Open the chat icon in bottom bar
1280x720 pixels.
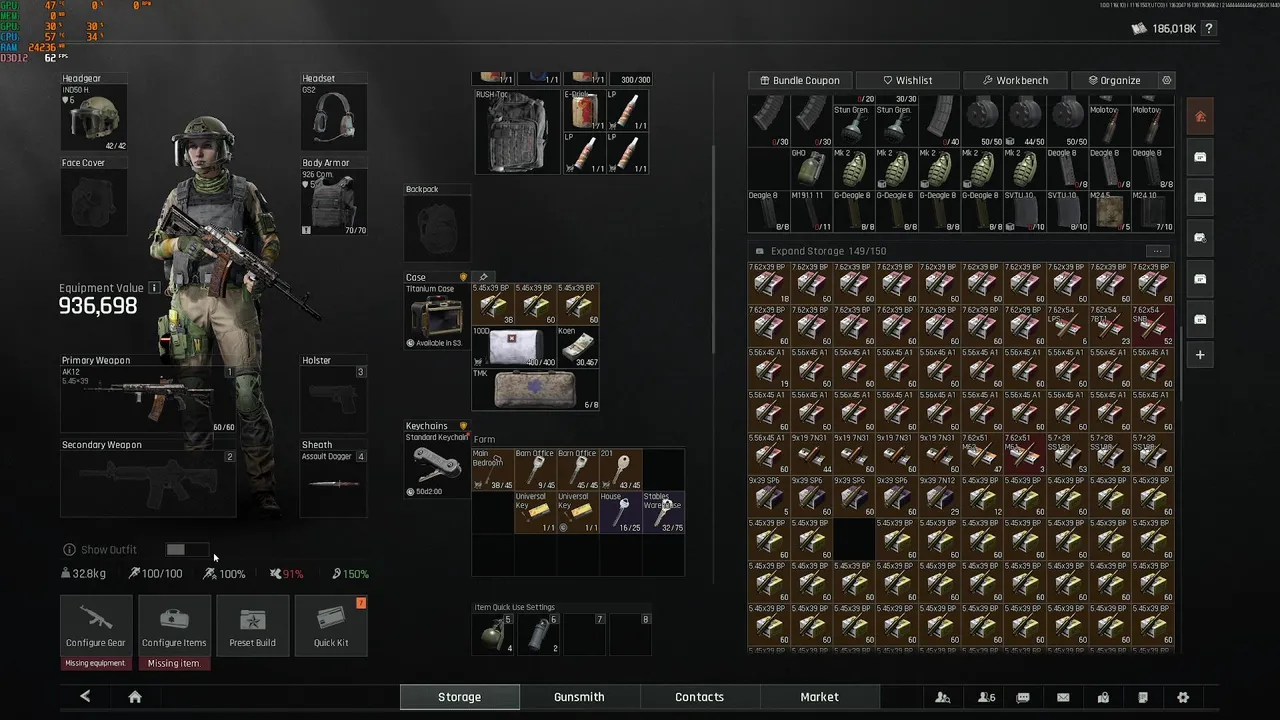(1023, 697)
